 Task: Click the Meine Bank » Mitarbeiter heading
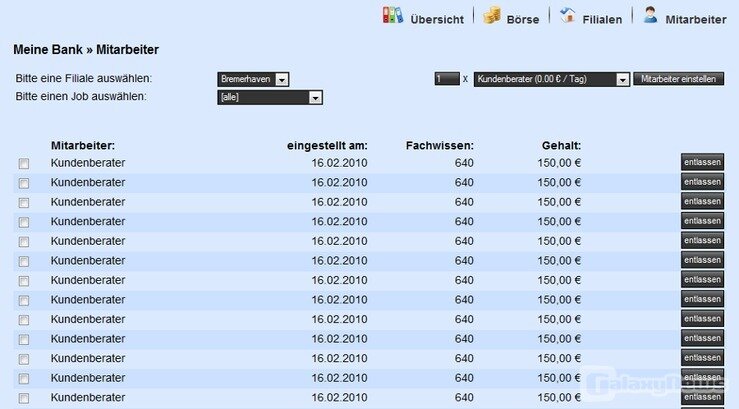point(86,49)
